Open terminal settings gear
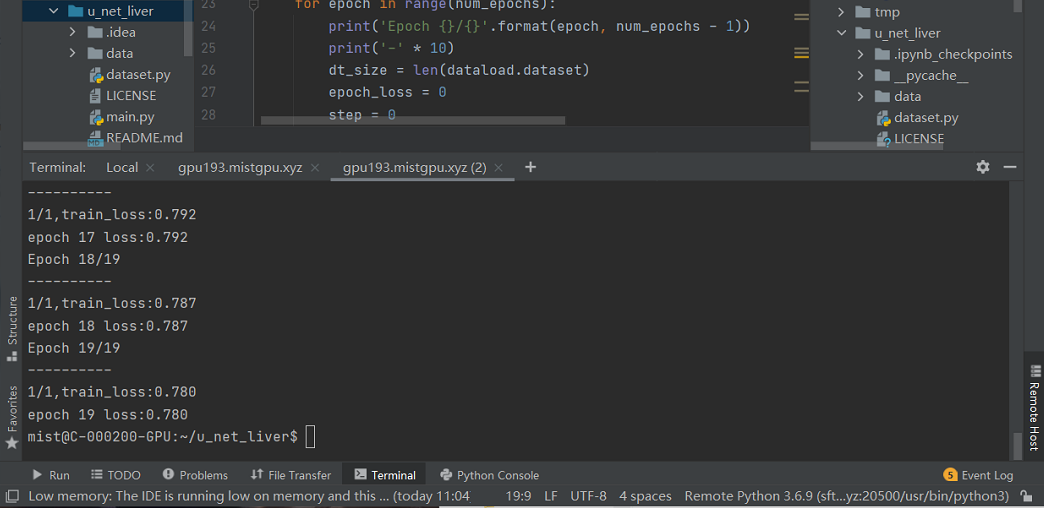The image size is (1044, 508). pos(983,167)
